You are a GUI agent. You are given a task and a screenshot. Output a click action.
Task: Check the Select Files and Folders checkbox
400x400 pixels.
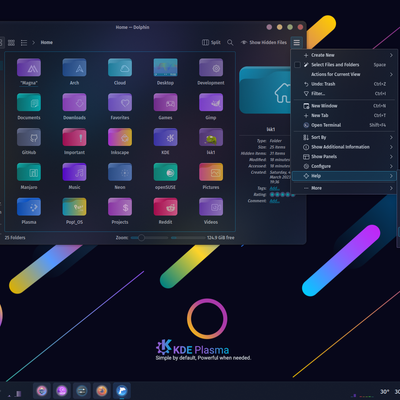[297, 65]
